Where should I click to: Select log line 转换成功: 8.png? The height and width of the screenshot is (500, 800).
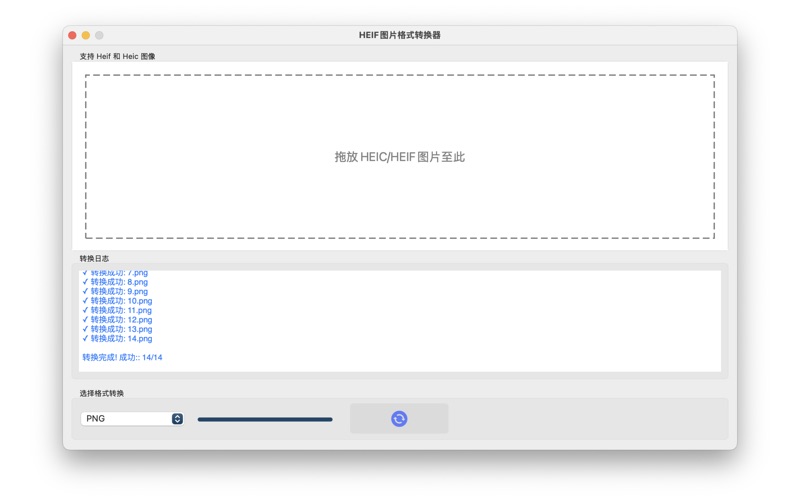point(115,282)
